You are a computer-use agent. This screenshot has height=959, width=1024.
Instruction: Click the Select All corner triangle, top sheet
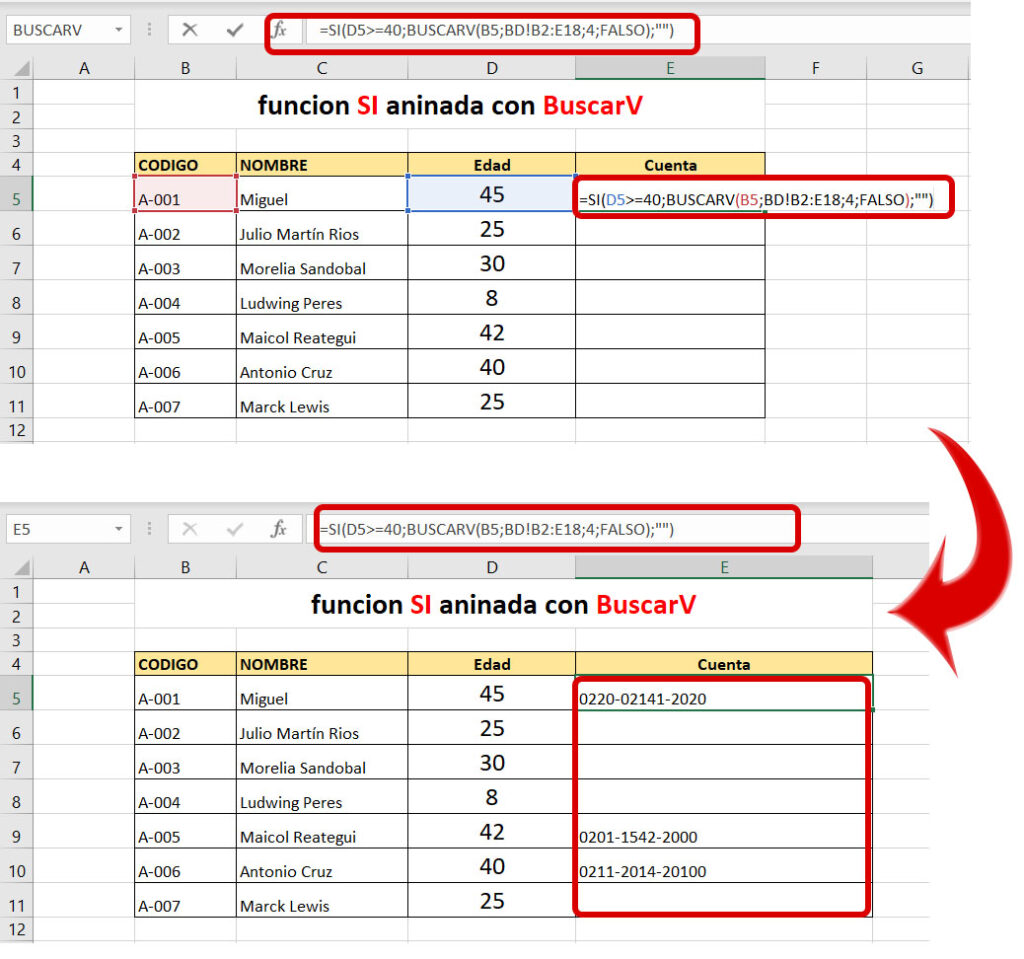pos(20,68)
